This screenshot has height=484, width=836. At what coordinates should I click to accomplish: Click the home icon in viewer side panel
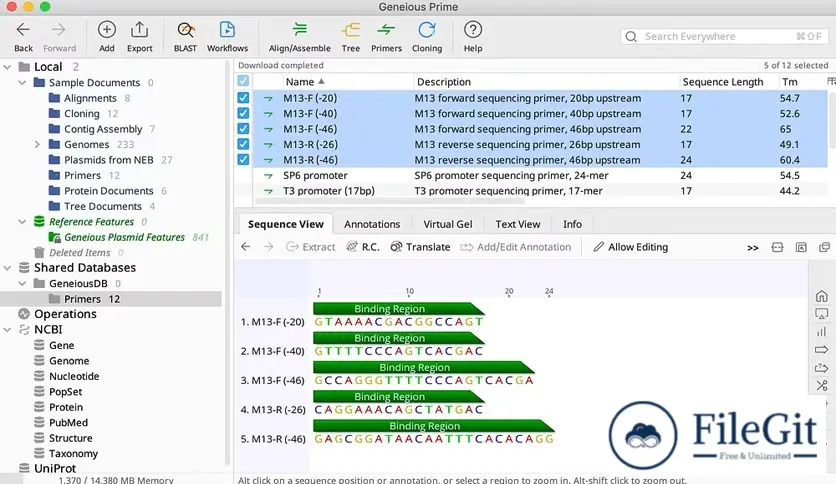click(822, 296)
